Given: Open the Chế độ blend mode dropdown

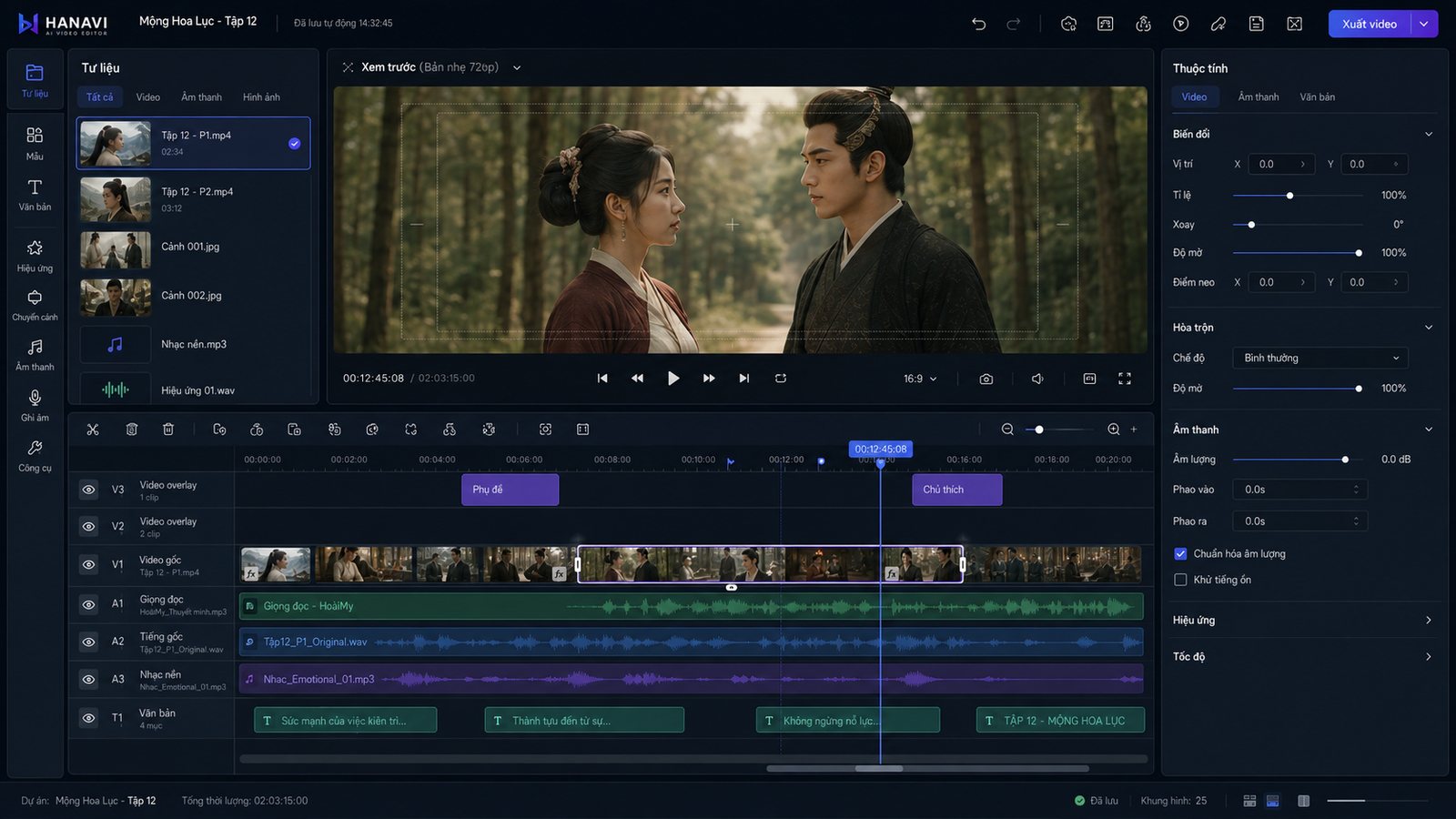Looking at the screenshot, I should coord(1320,358).
